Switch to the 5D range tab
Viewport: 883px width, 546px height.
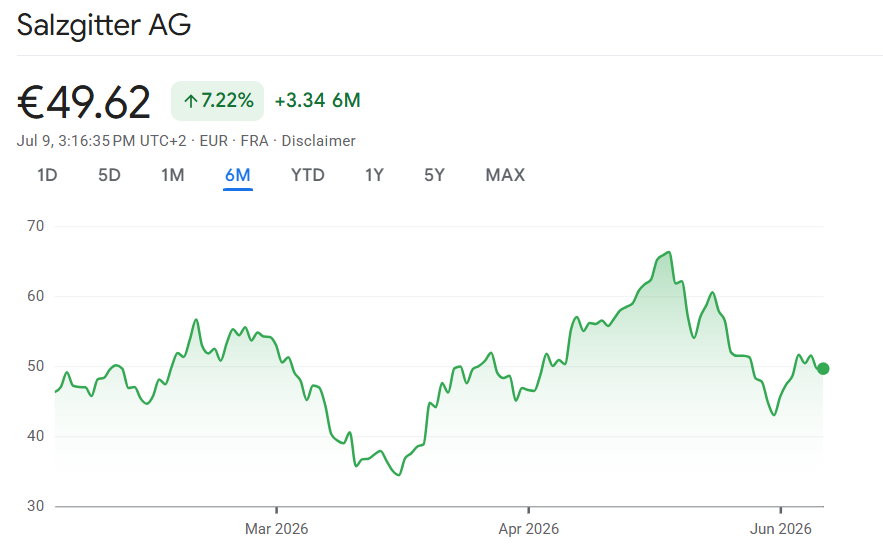pyautogui.click(x=109, y=175)
